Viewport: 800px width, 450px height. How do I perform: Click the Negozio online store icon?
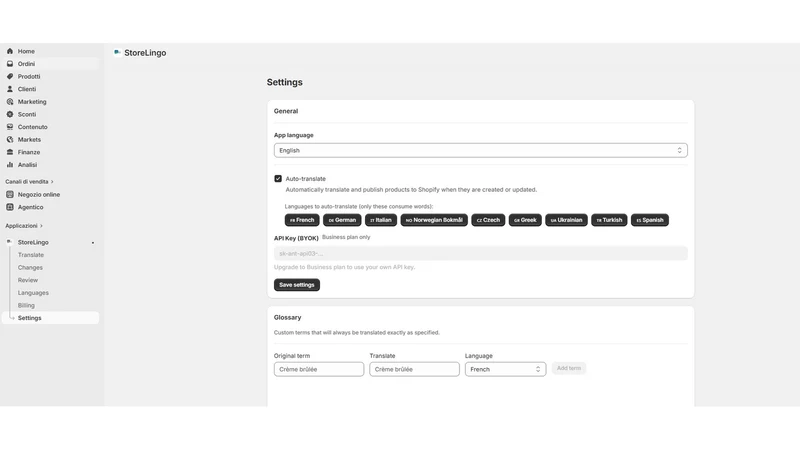10,194
